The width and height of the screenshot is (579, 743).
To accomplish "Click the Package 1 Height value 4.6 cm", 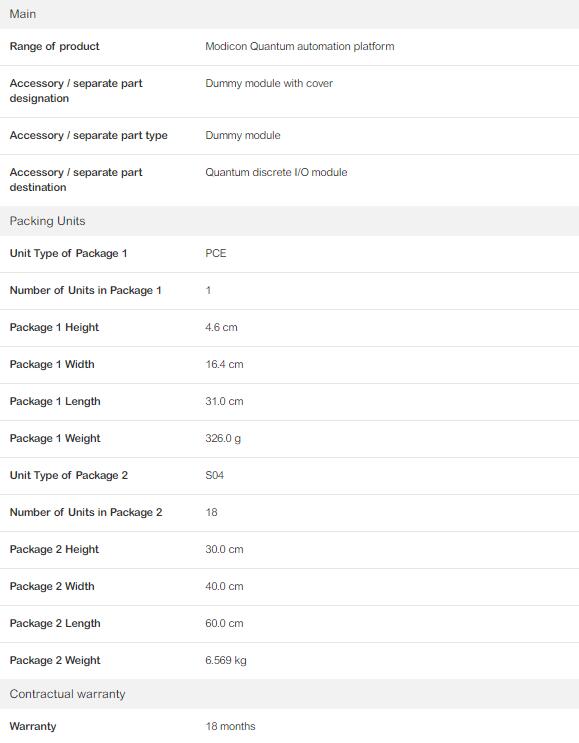I will coord(221,327).
